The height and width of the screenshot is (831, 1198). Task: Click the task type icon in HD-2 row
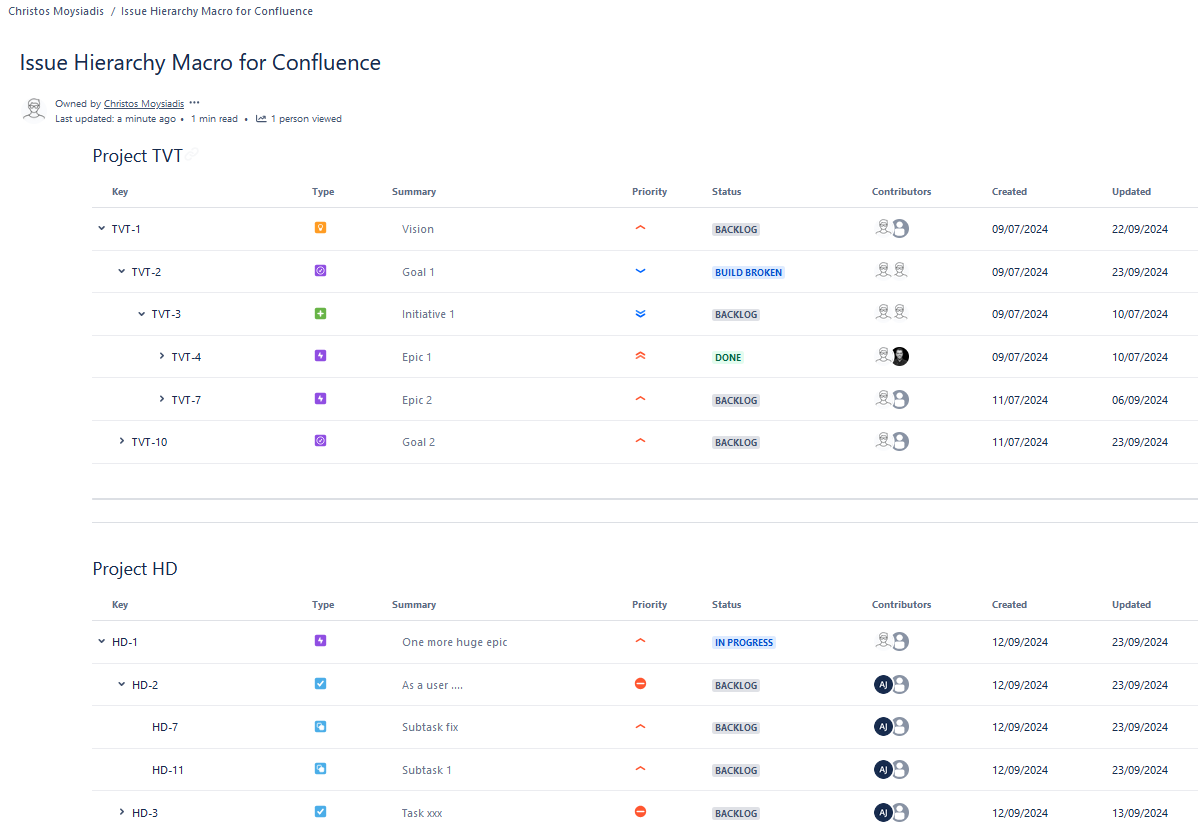pyautogui.click(x=320, y=684)
